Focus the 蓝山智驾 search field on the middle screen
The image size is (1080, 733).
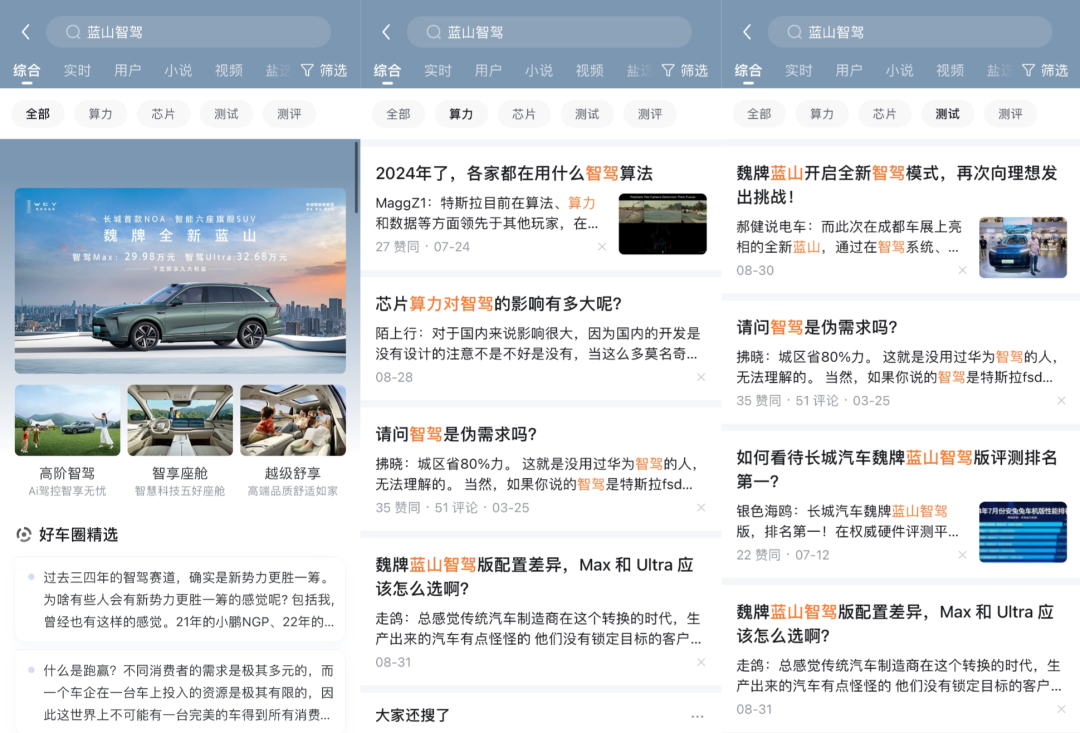coord(549,32)
